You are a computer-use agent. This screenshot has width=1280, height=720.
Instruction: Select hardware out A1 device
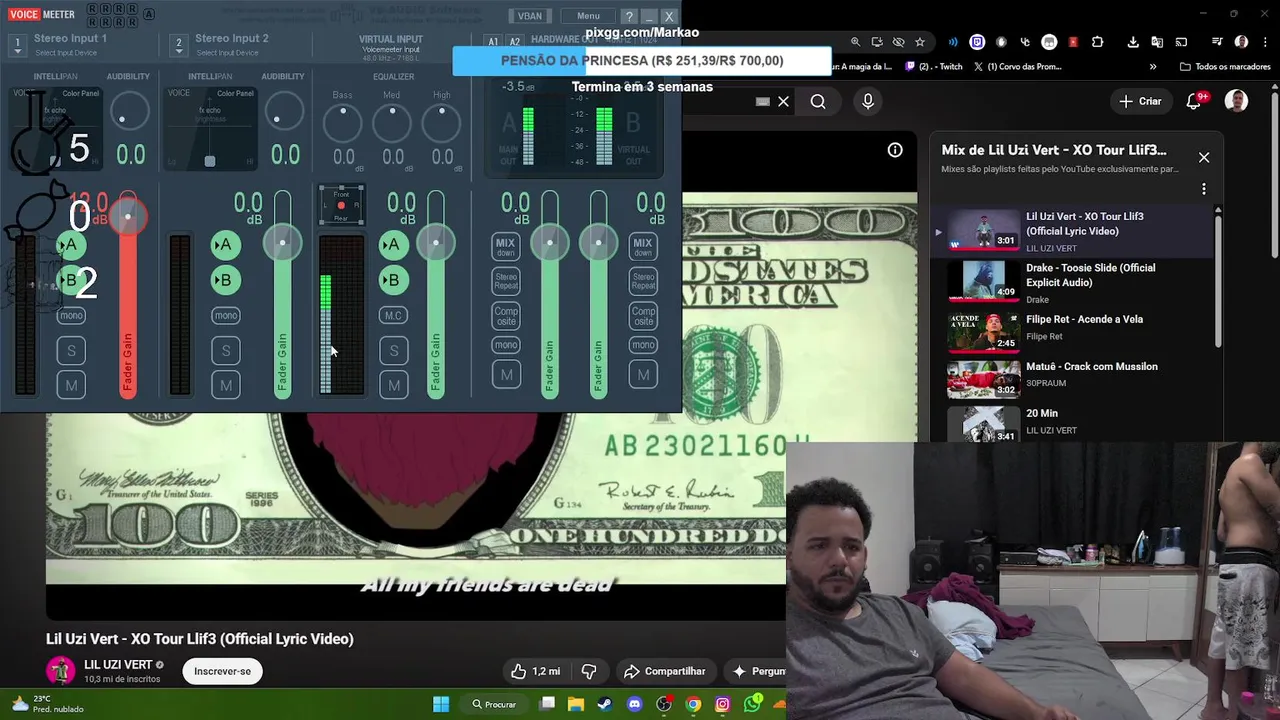pos(493,42)
